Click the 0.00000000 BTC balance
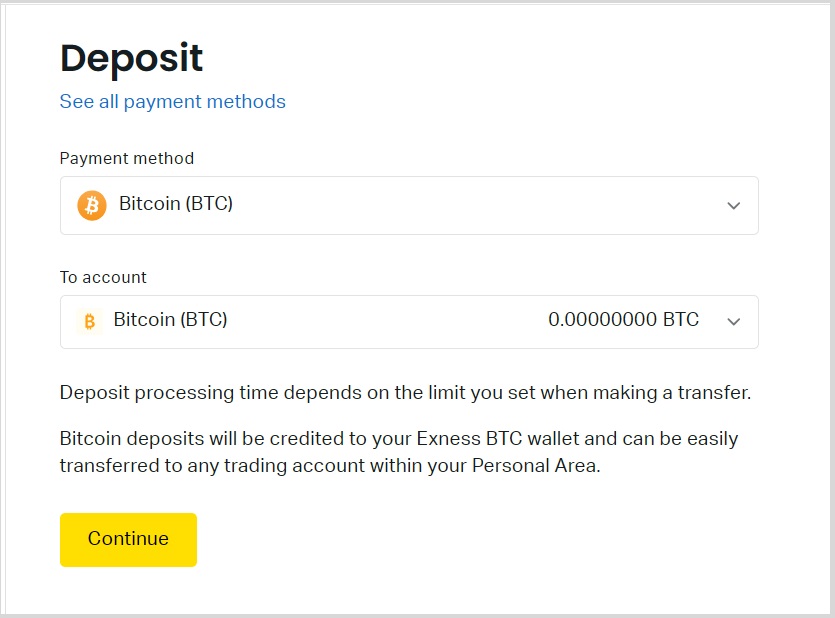This screenshot has width=835, height=618. pos(623,320)
